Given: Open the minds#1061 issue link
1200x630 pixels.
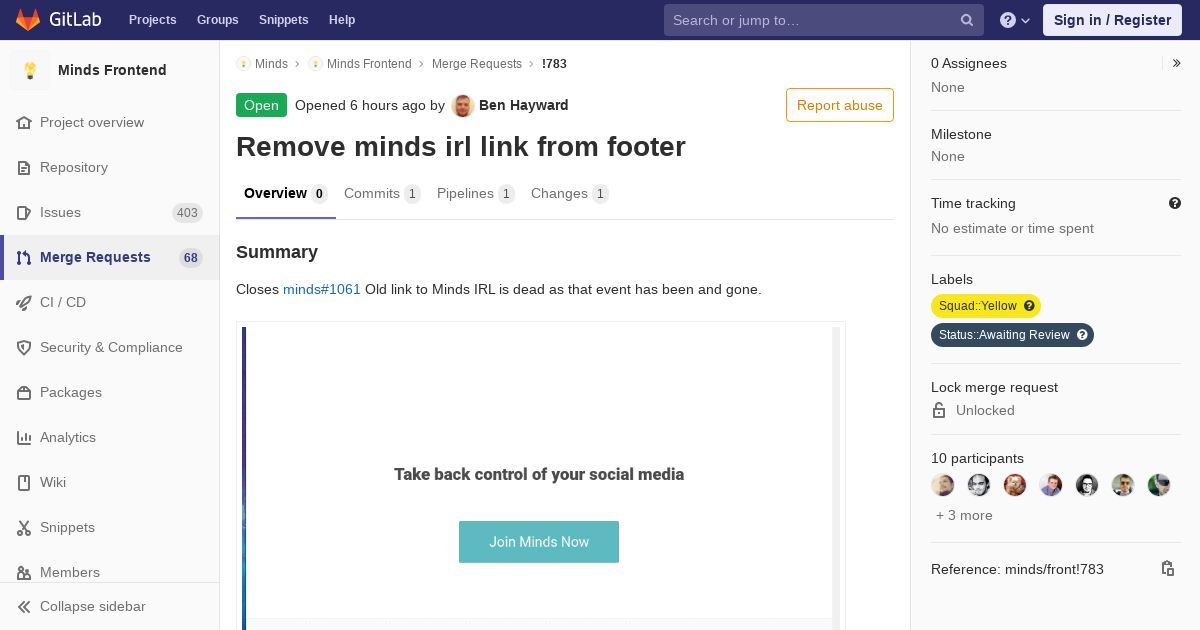Looking at the screenshot, I should (x=322, y=290).
